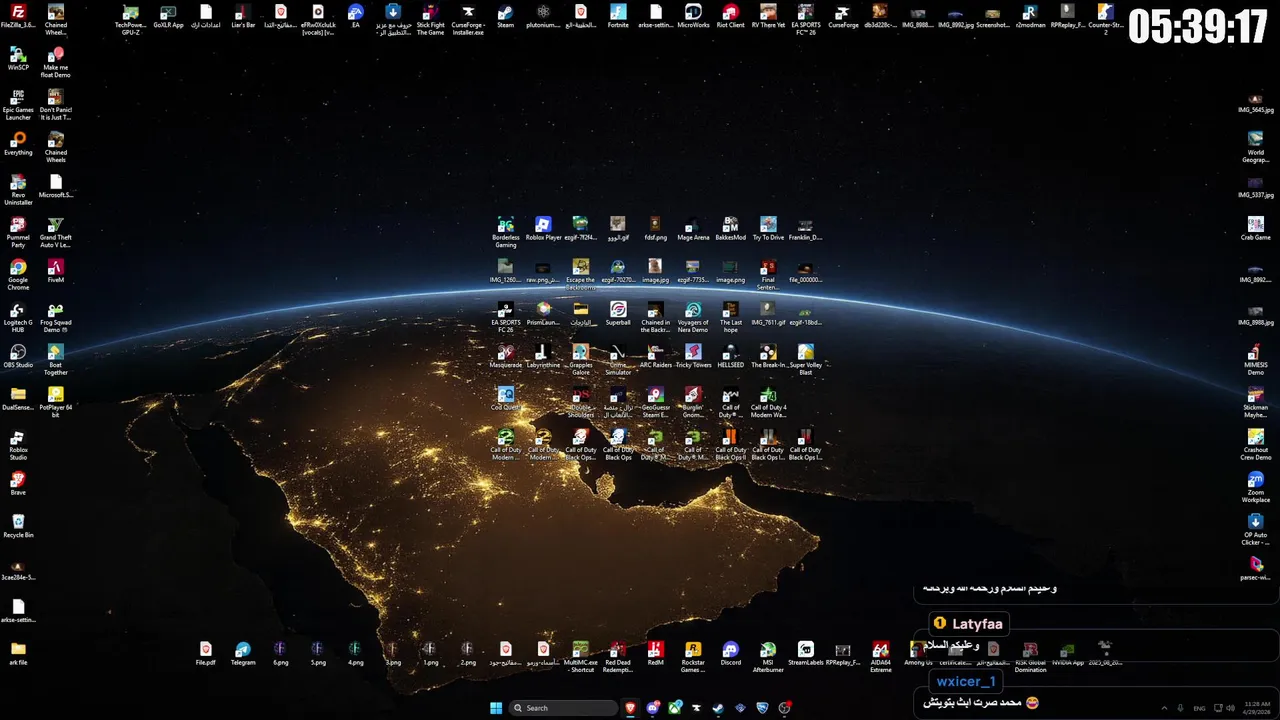The height and width of the screenshot is (720, 1280).
Task: Open the Logitech G HUB shortcut
Action: 18,316
